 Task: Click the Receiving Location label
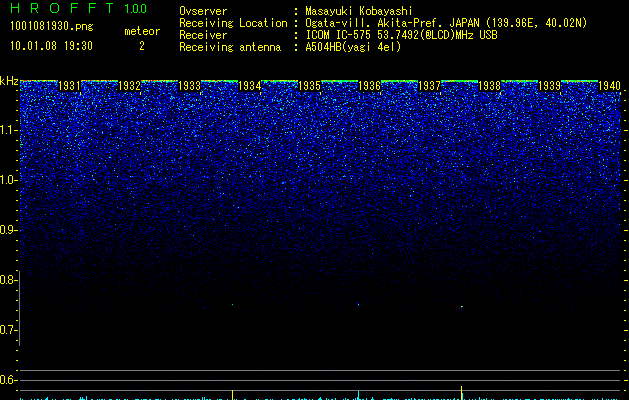pyautogui.click(x=233, y=23)
